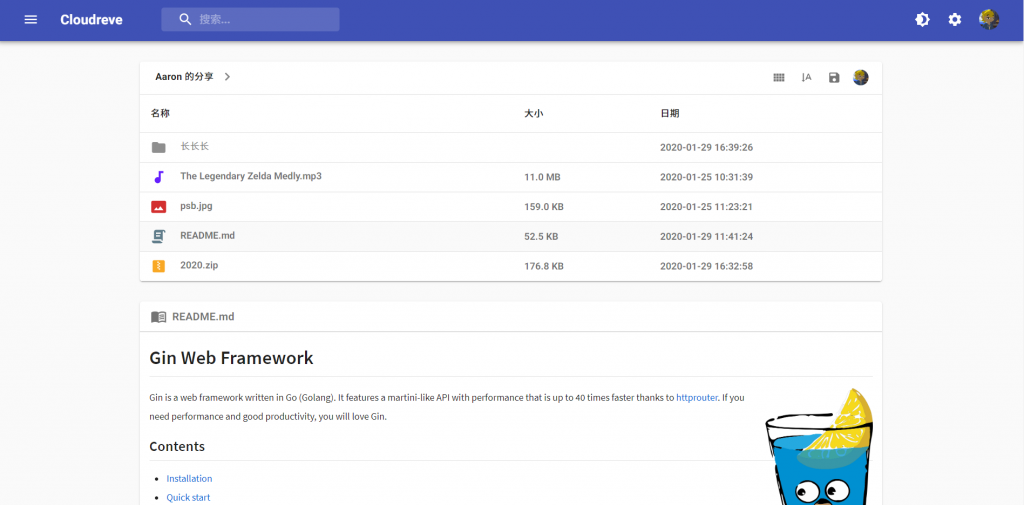Screen dimensions: 1024x505
Task: Sort by the 名称 column header
Action: (x=160, y=114)
